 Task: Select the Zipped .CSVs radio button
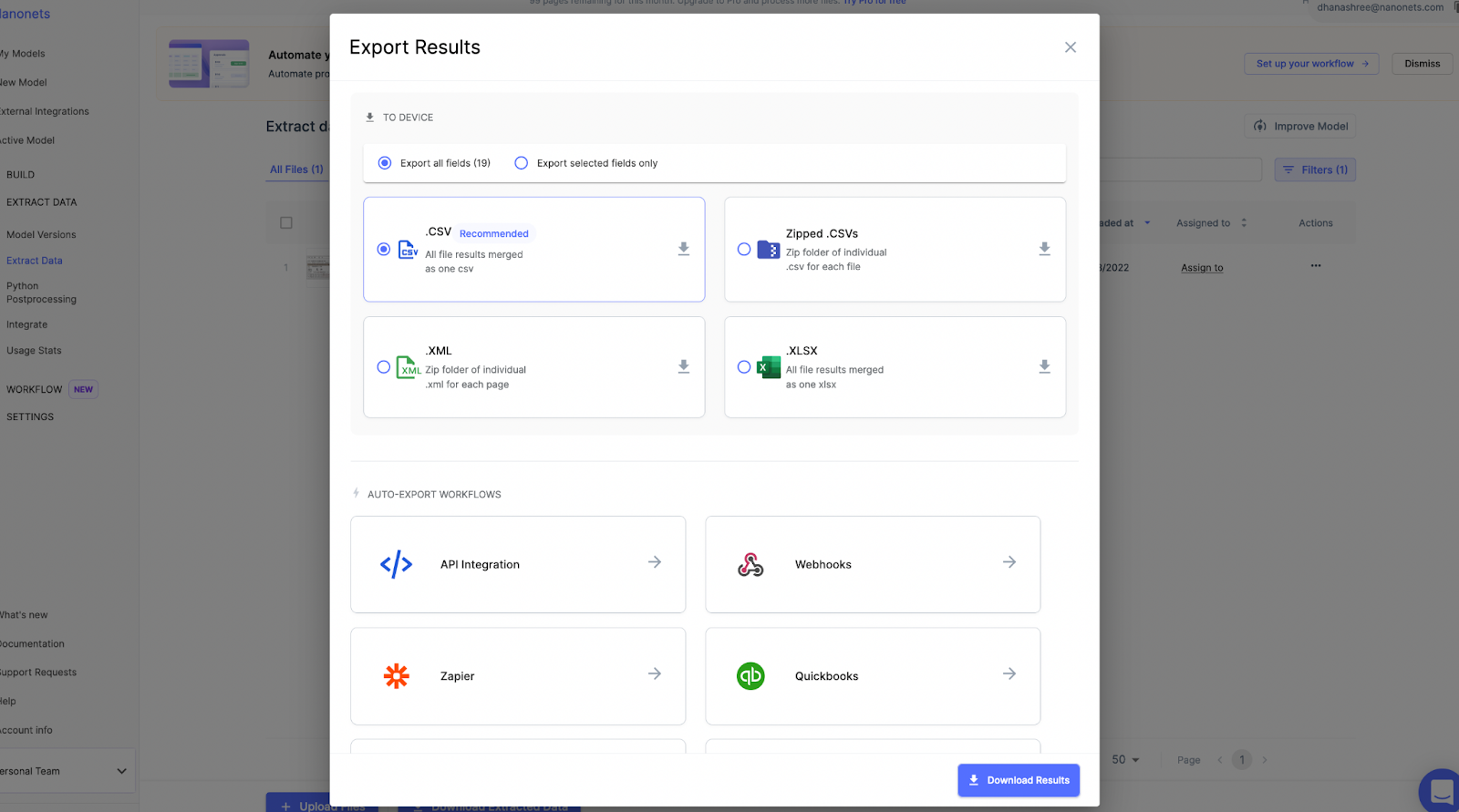744,249
